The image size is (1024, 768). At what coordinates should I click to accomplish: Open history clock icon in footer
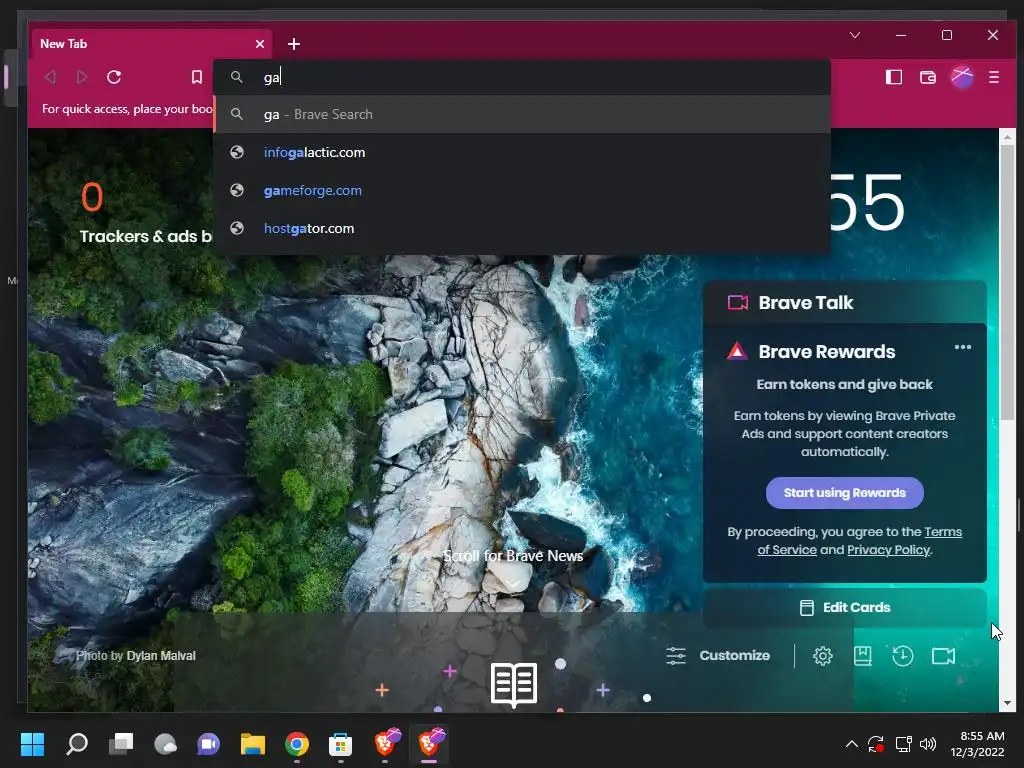903,656
